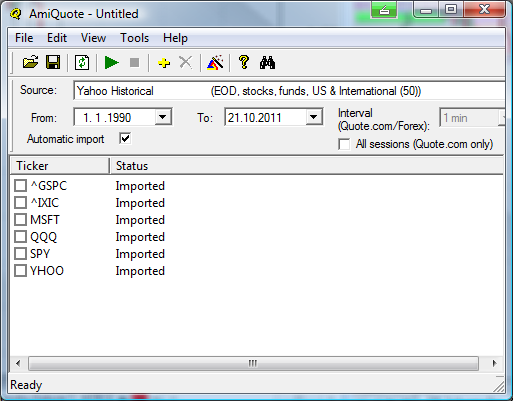Viewport: 513px width, 401px height.
Task: Enable All sessions (Quote.com only) checkbox
Action: point(344,144)
